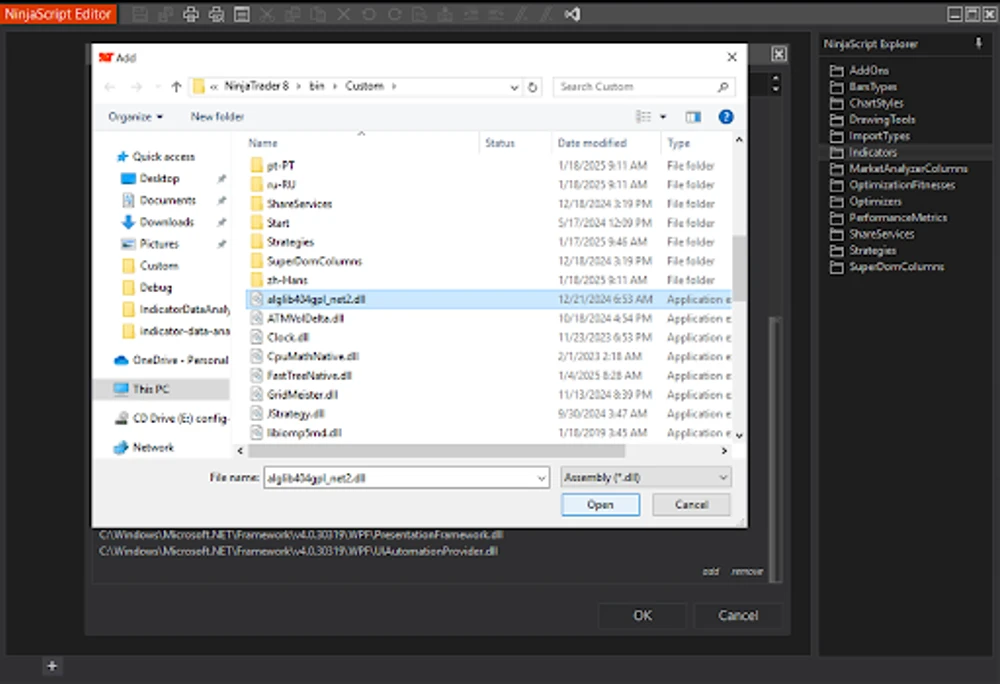This screenshot has width=1000, height=684.
Task: Click OK in the References window
Action: [x=642, y=616]
